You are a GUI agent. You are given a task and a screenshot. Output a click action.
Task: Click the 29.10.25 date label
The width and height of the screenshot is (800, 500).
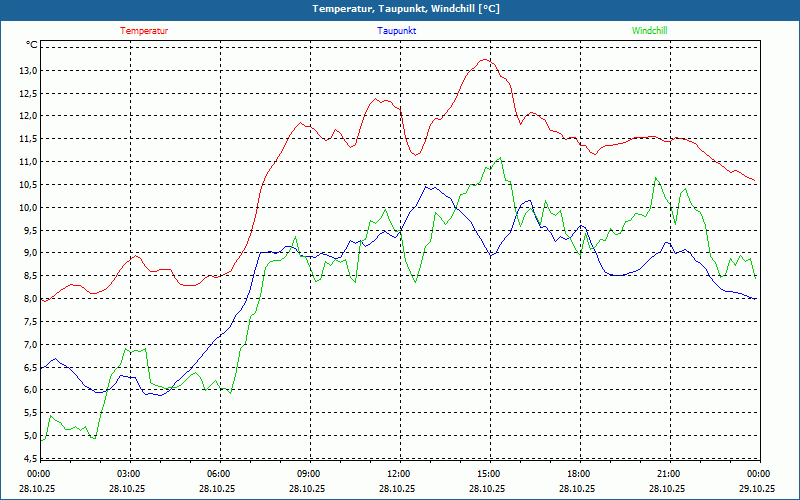758,489
